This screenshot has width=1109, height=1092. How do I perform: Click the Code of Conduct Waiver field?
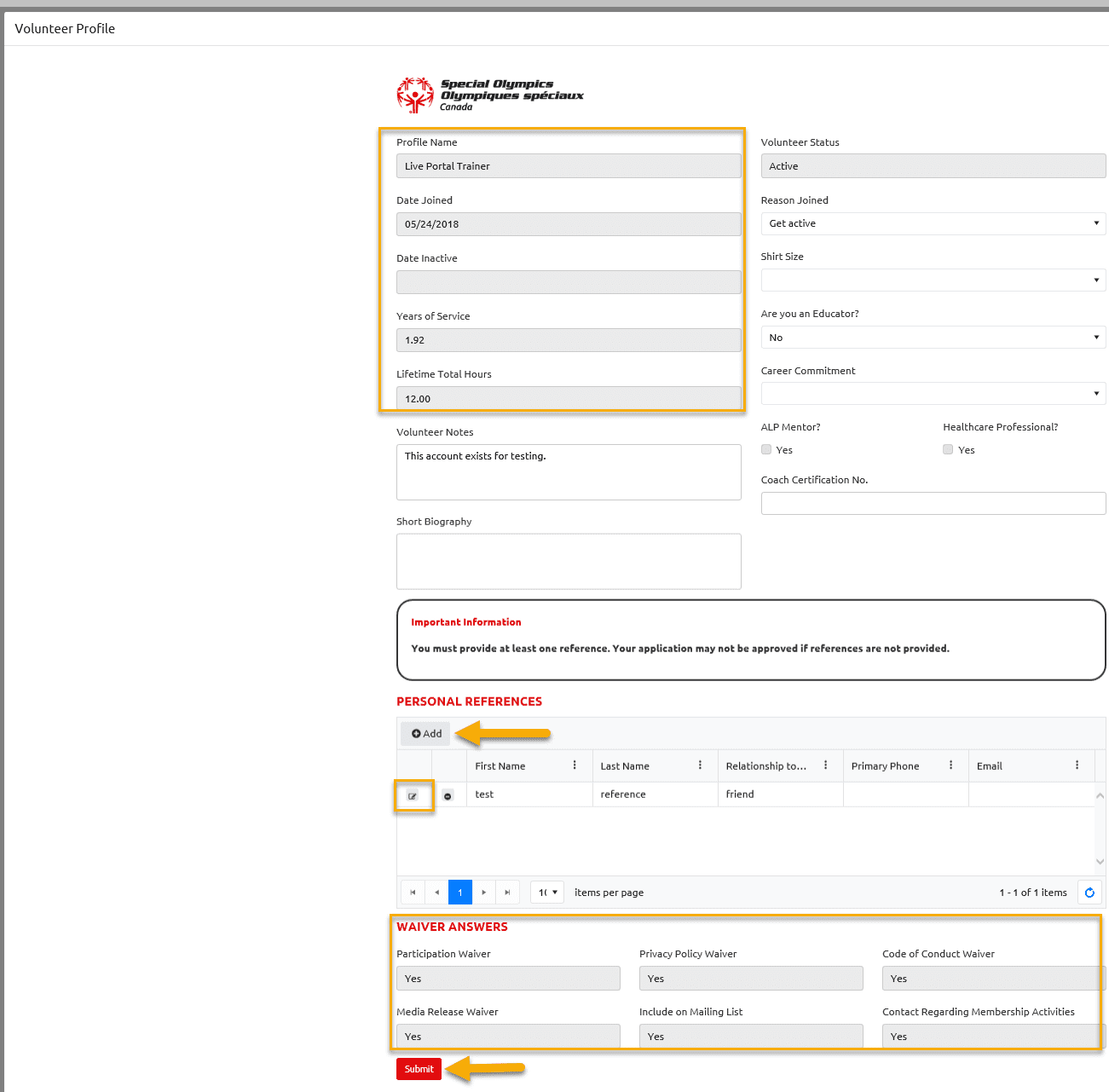[x=994, y=979]
